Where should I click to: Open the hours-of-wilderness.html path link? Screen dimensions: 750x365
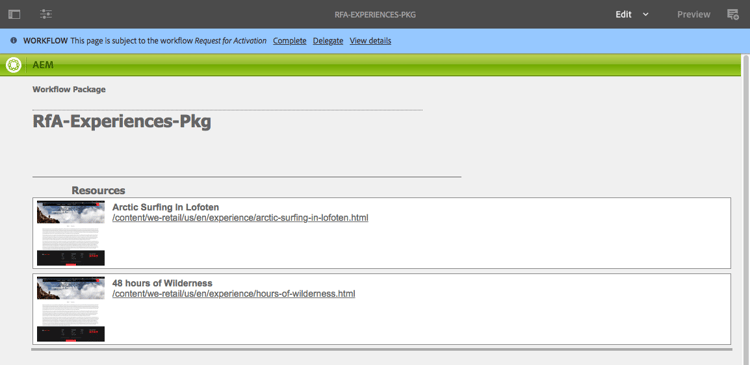click(233, 294)
